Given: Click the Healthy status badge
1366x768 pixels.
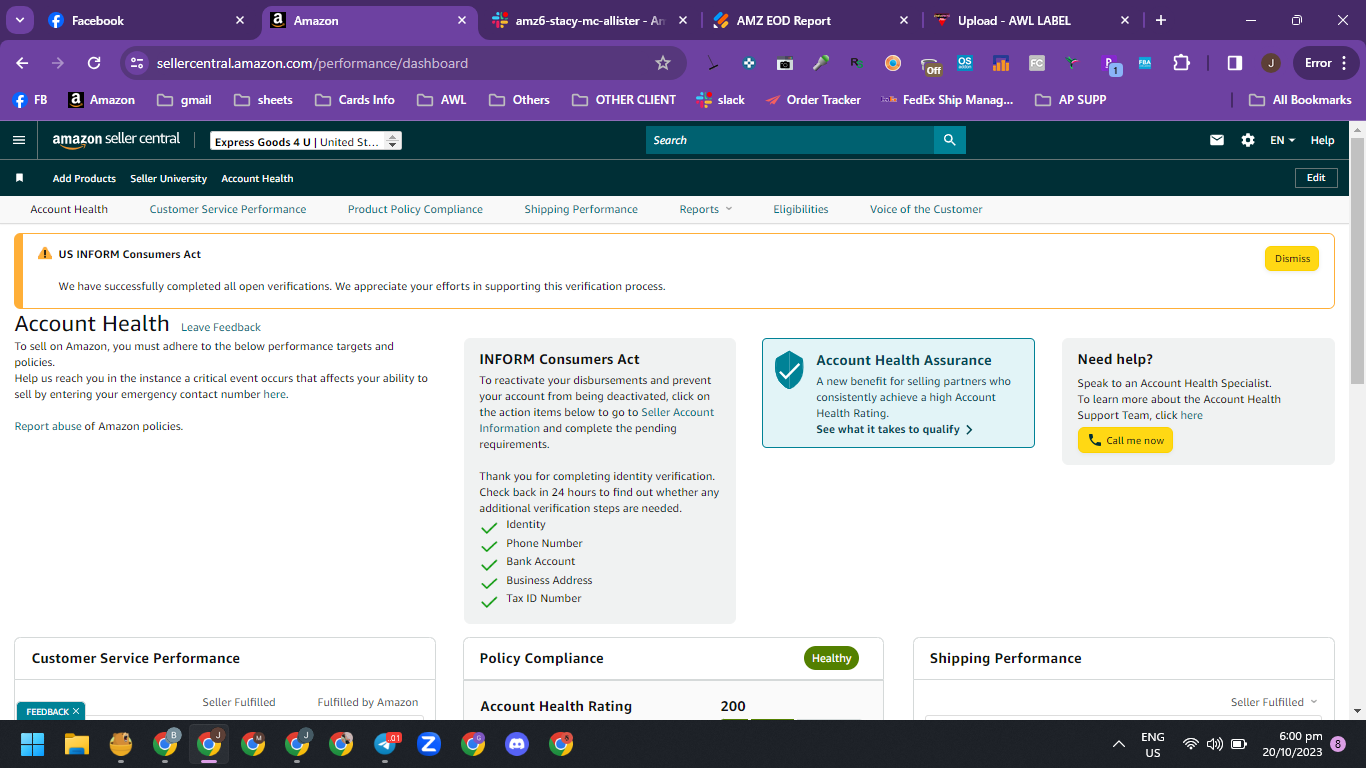Looking at the screenshot, I should click(831, 658).
